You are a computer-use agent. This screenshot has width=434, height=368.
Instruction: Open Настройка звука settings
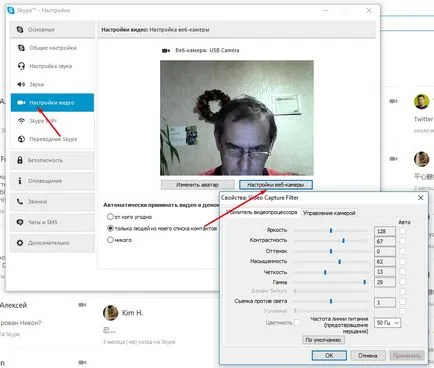pyautogui.click(x=52, y=66)
